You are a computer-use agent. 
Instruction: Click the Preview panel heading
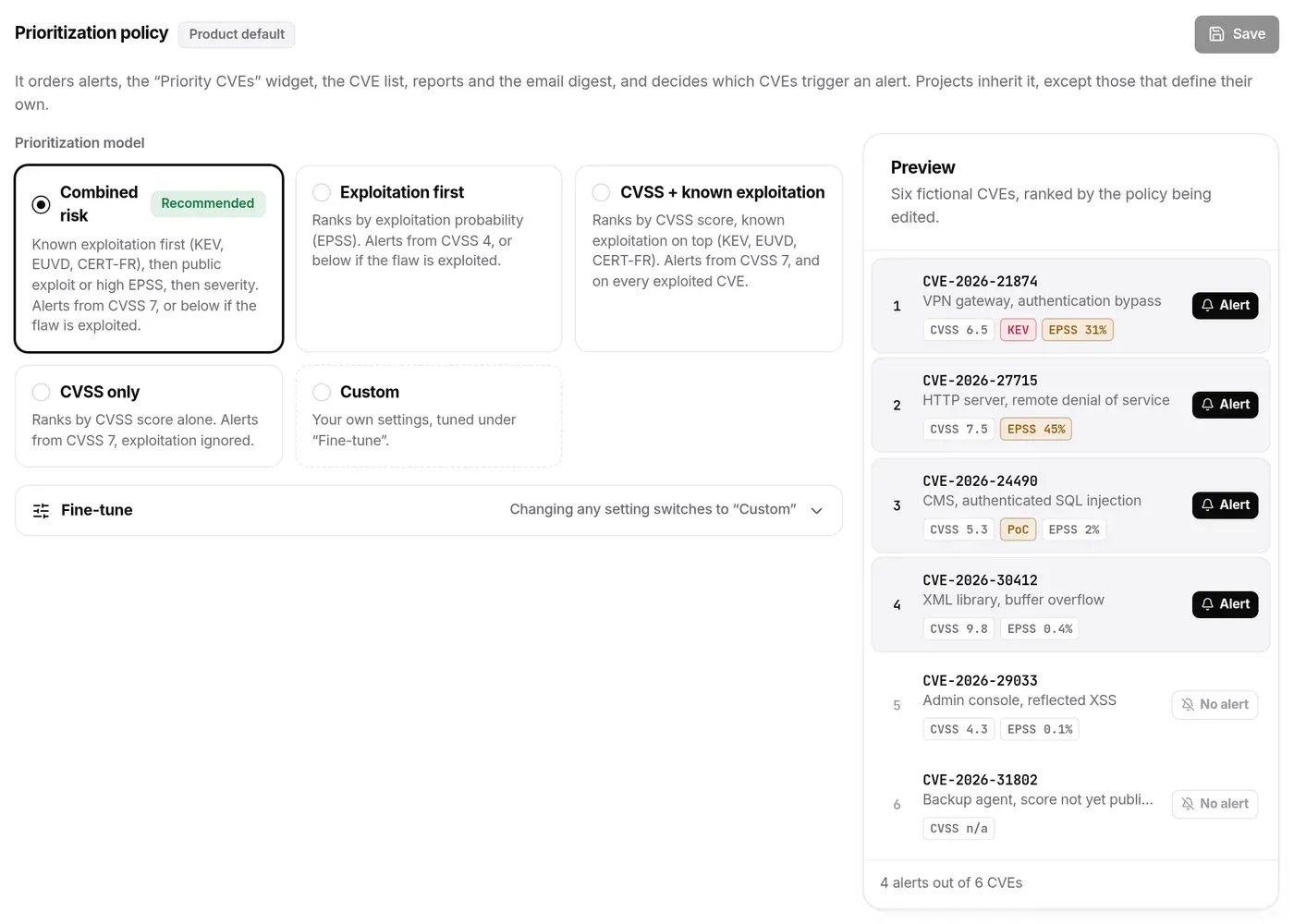pos(922,167)
